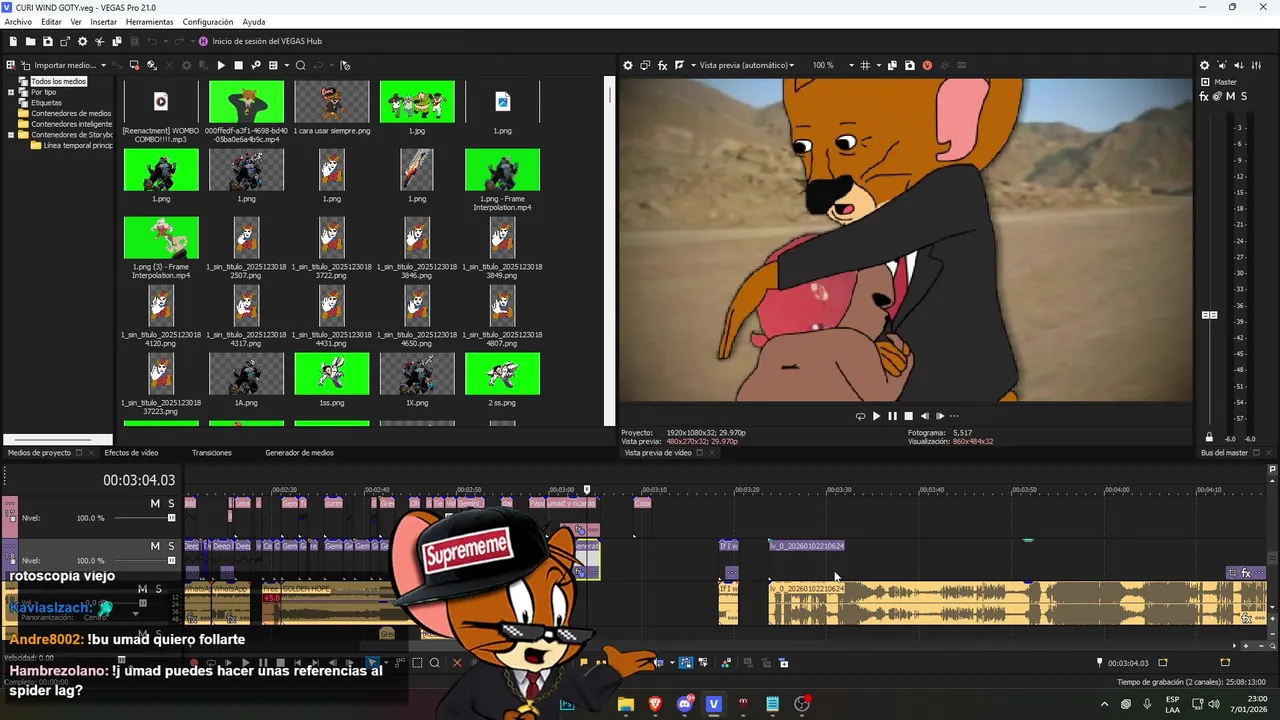Viewport: 1280px width, 720px height.
Task: Open the Vista previa (automático) quality dropdown
Action: [746, 65]
